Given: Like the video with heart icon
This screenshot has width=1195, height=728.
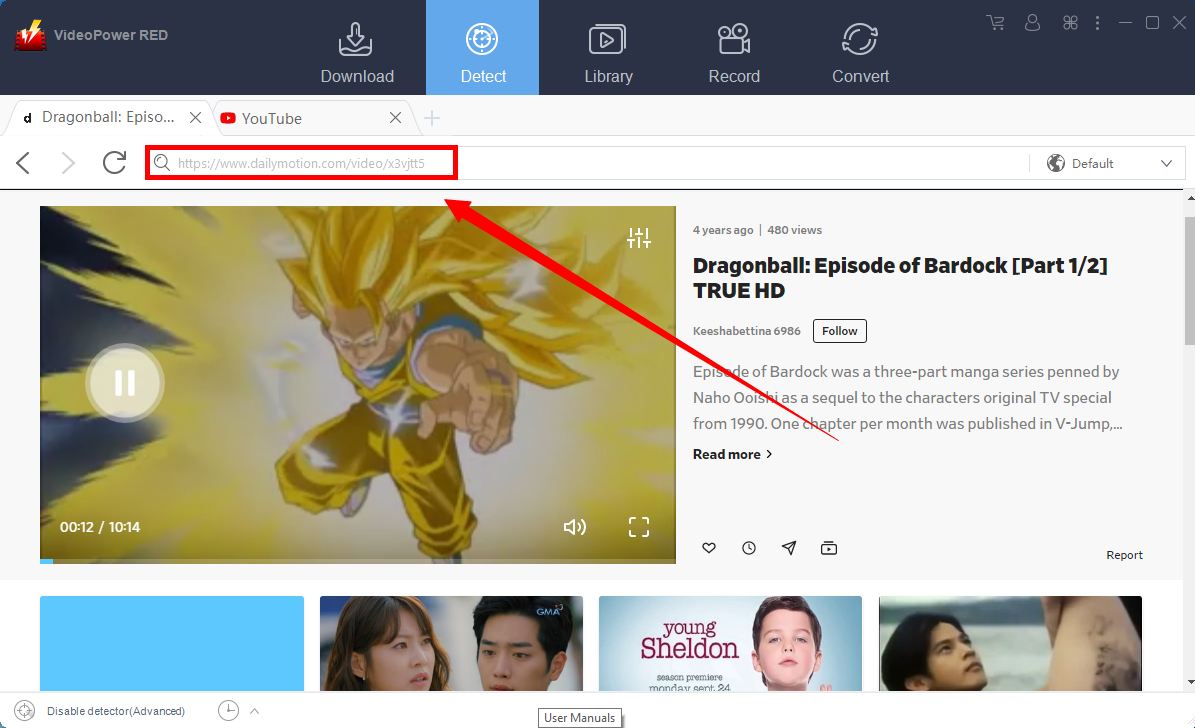Looking at the screenshot, I should point(709,547).
